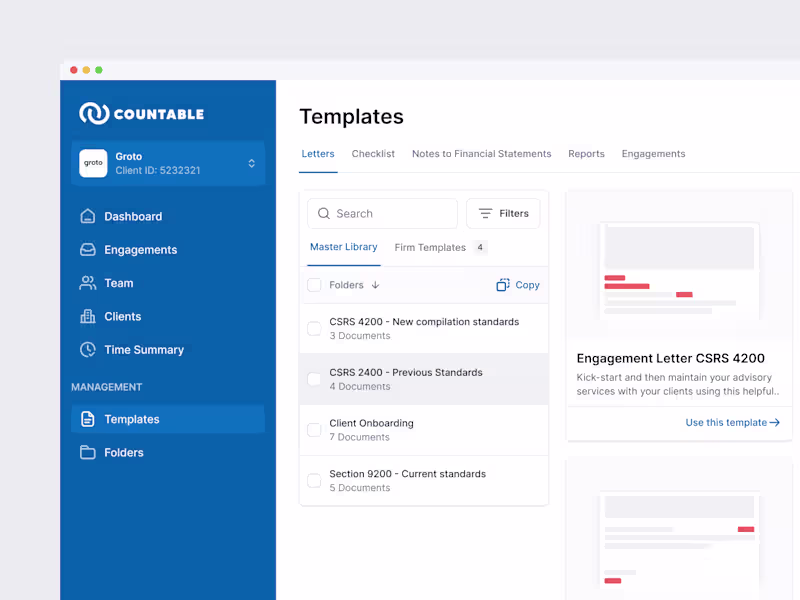
Task: Select the Templates icon under Management
Action: 90,419
